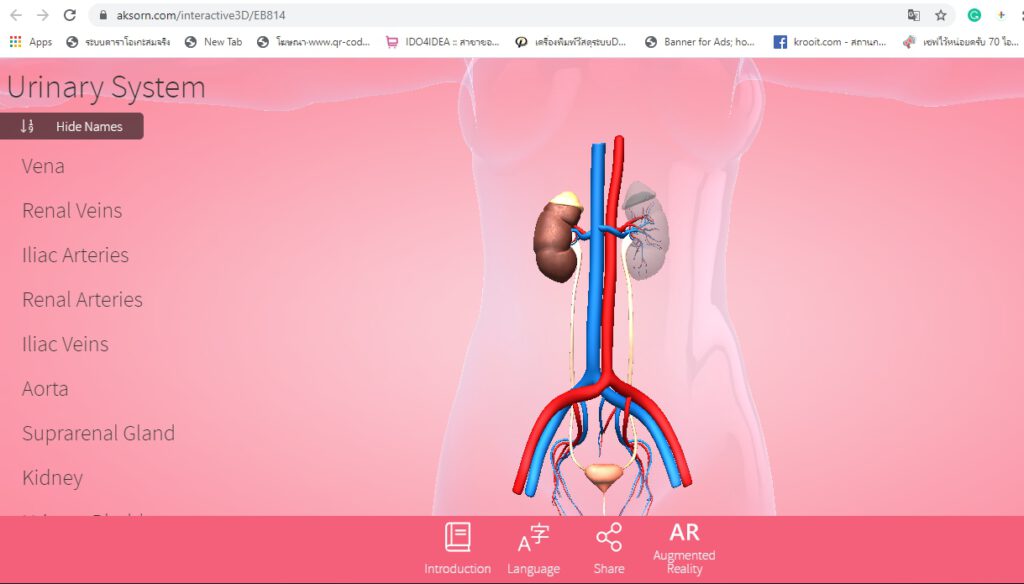1024x584 pixels.
Task: Click the Language translation icon
Action: tap(533, 538)
